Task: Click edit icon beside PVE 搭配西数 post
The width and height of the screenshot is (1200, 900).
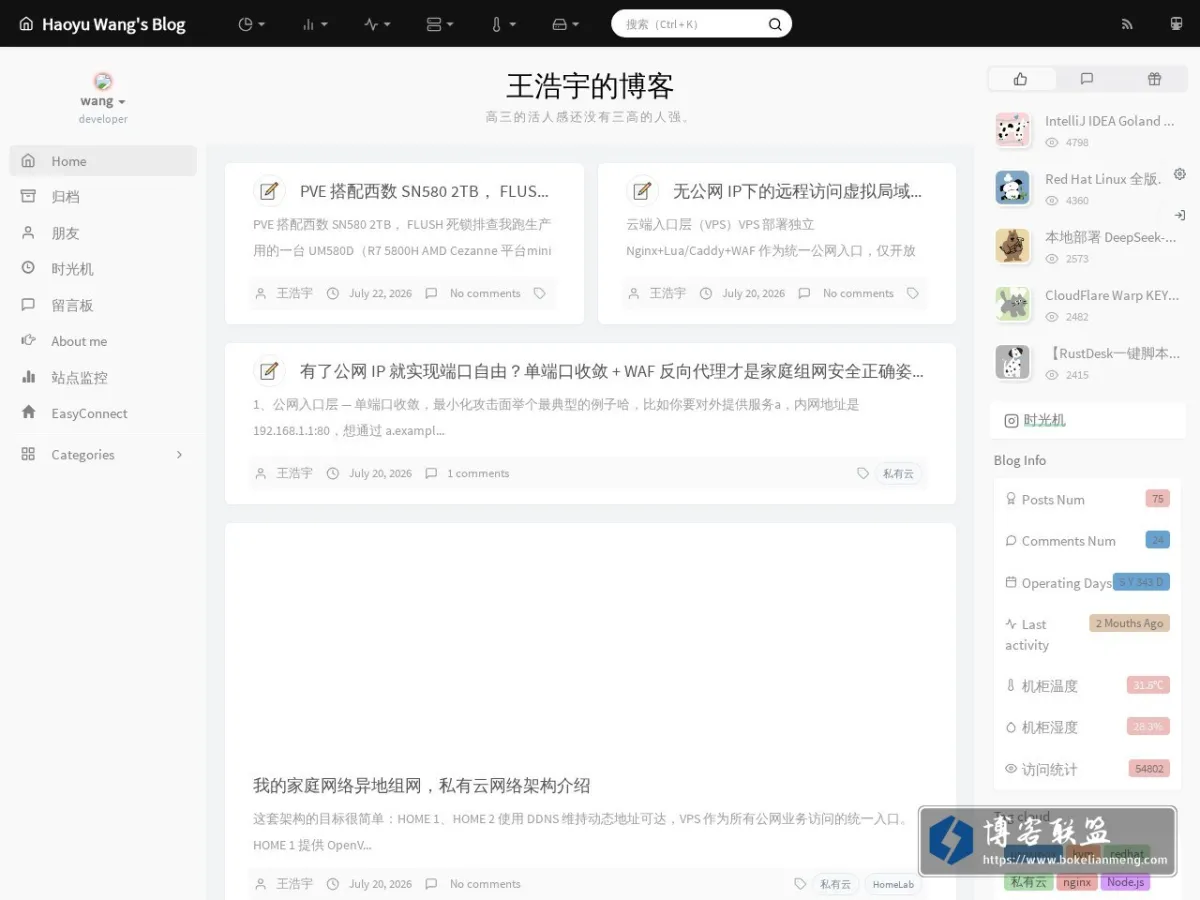Action: [268, 190]
